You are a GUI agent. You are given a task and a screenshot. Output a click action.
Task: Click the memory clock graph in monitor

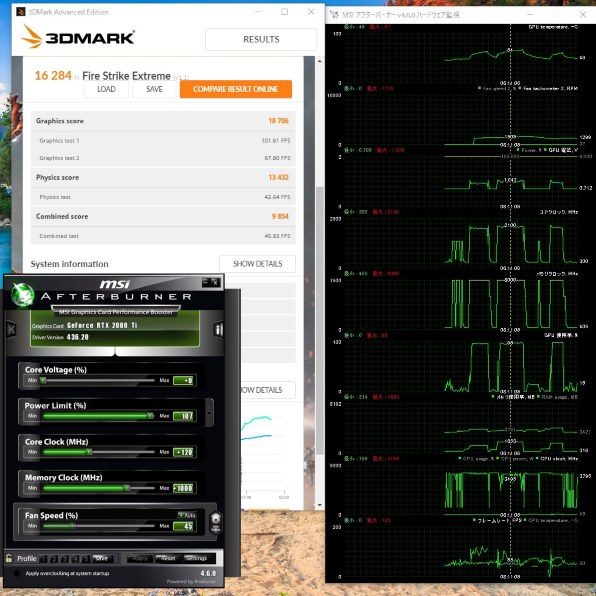(x=460, y=305)
